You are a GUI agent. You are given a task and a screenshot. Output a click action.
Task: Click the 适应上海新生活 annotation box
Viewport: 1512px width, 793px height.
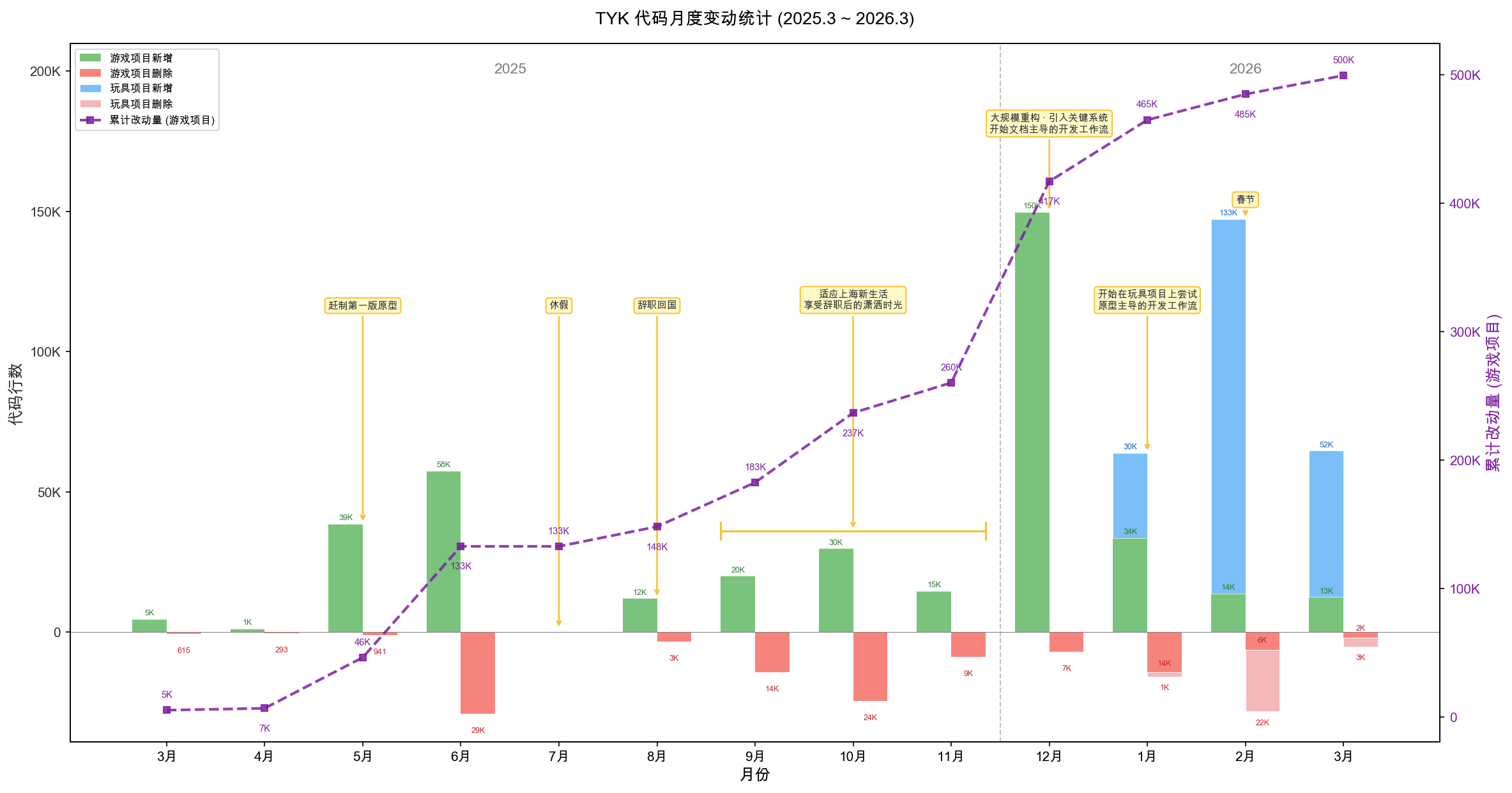853,300
